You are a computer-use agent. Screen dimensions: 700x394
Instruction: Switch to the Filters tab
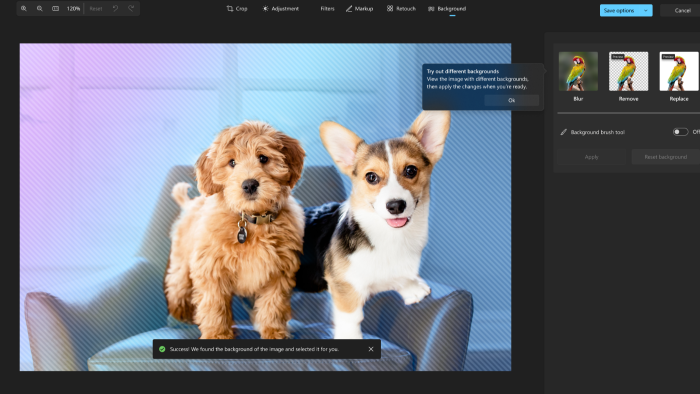coord(327,8)
